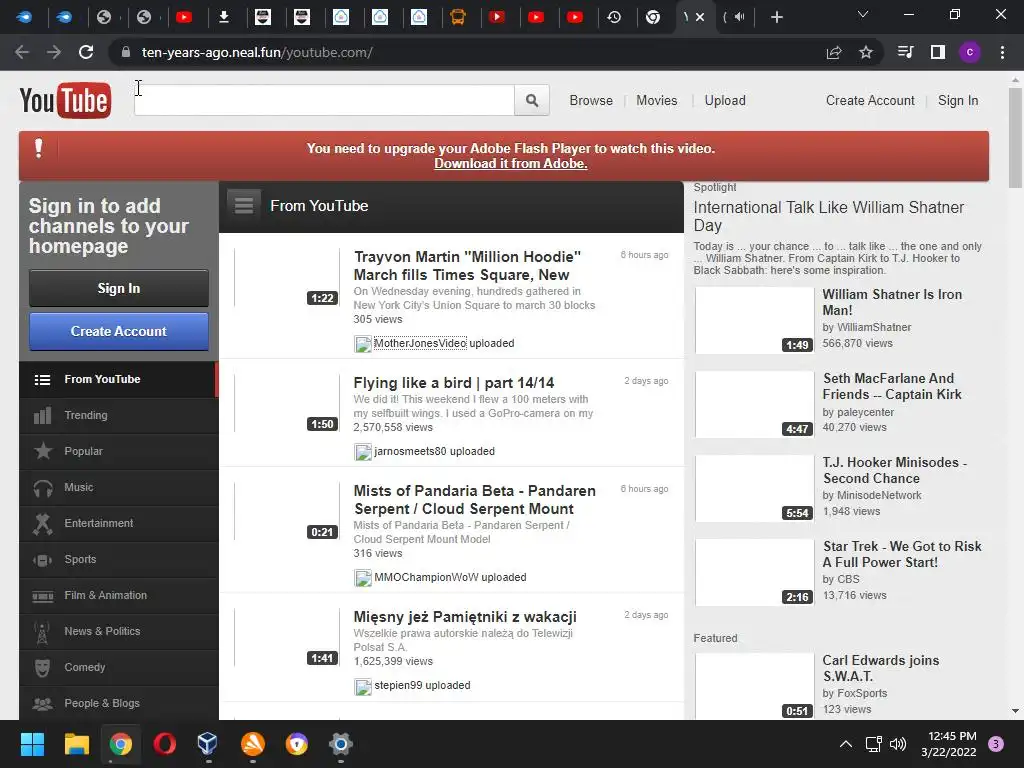
Task: Open the Browse link in header
Action: [x=591, y=101]
